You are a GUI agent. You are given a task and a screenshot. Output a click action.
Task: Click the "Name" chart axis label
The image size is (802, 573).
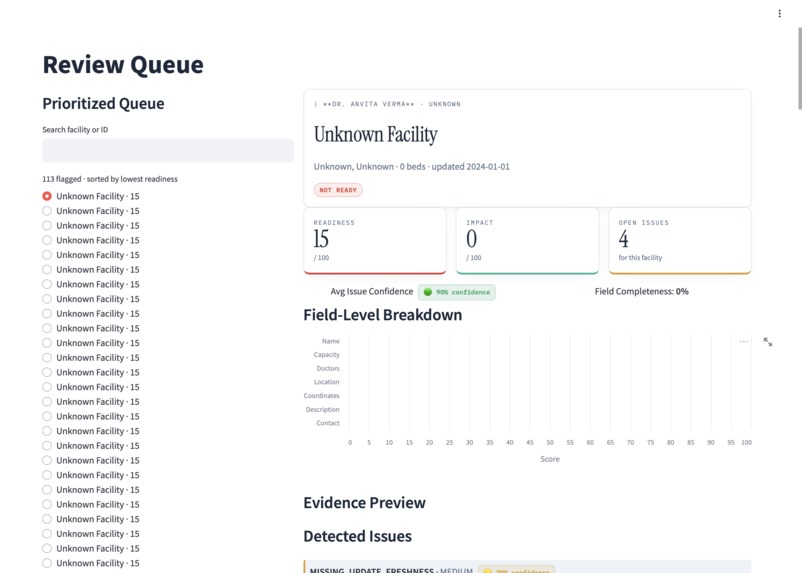tap(331, 341)
